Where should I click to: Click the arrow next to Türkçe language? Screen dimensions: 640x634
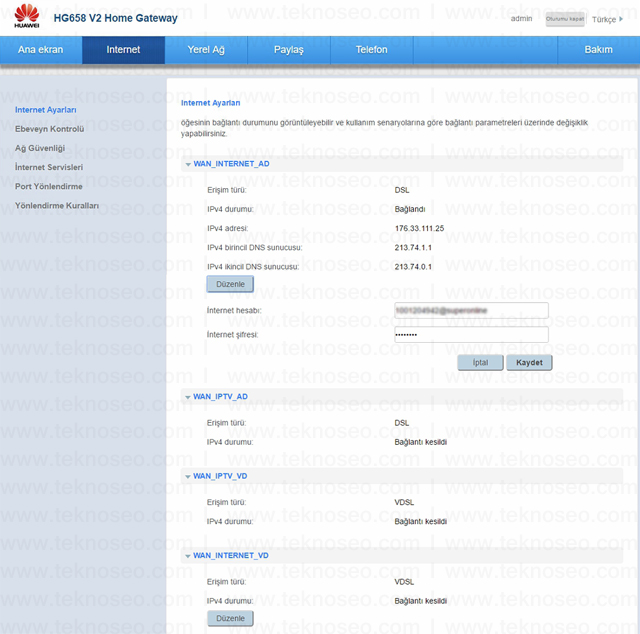tap(621, 19)
